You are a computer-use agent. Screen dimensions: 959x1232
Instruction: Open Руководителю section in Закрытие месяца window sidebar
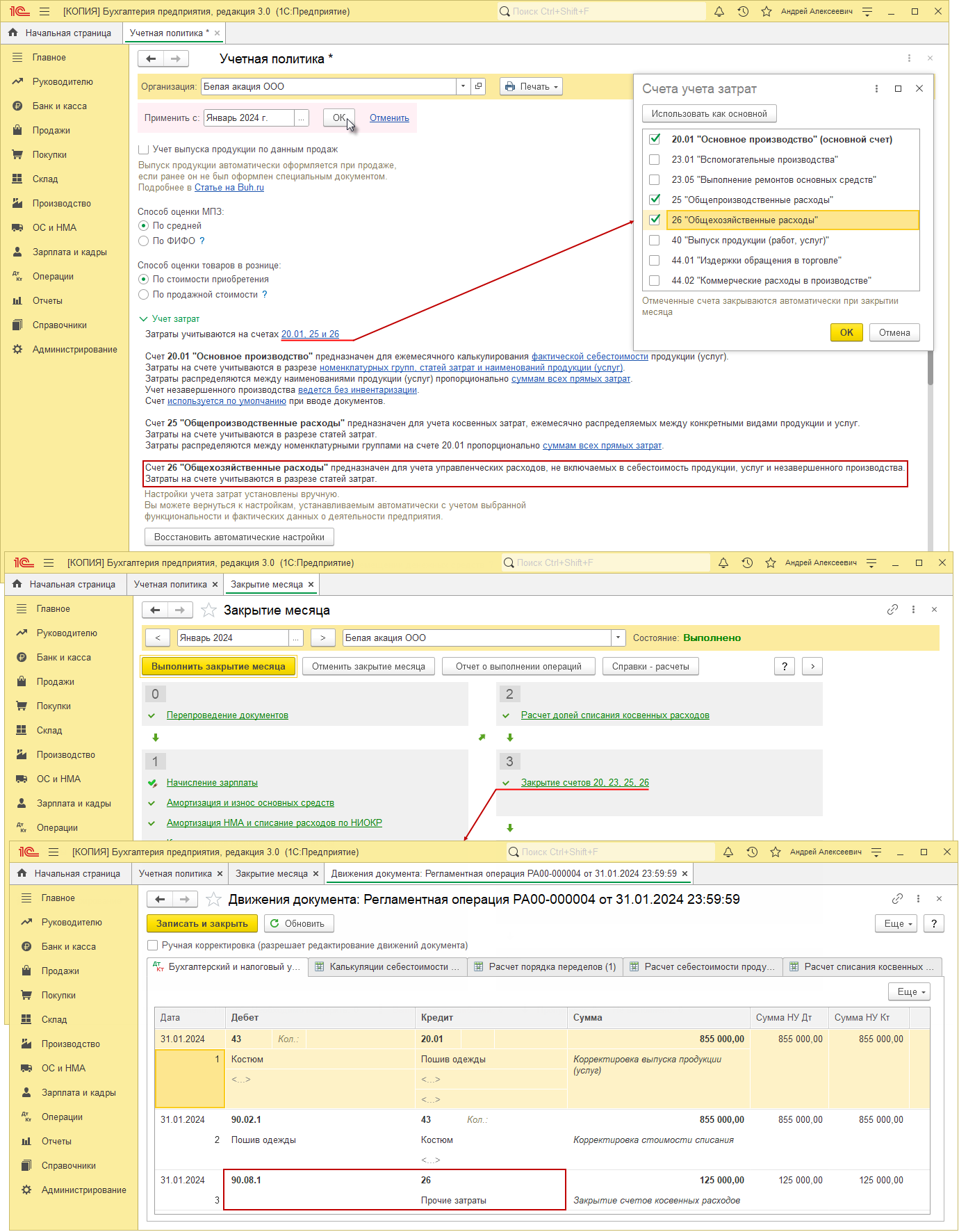coord(67,633)
